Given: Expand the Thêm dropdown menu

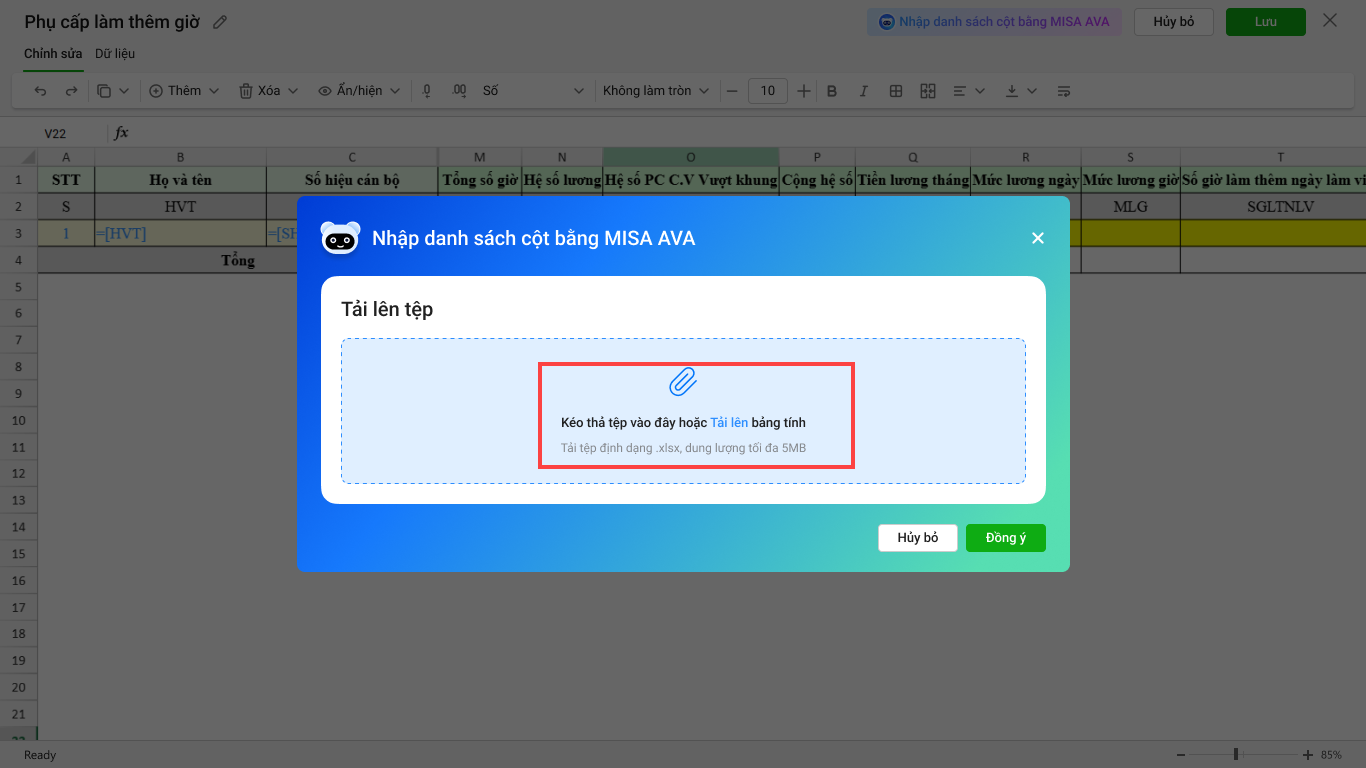Looking at the screenshot, I should tap(184, 91).
